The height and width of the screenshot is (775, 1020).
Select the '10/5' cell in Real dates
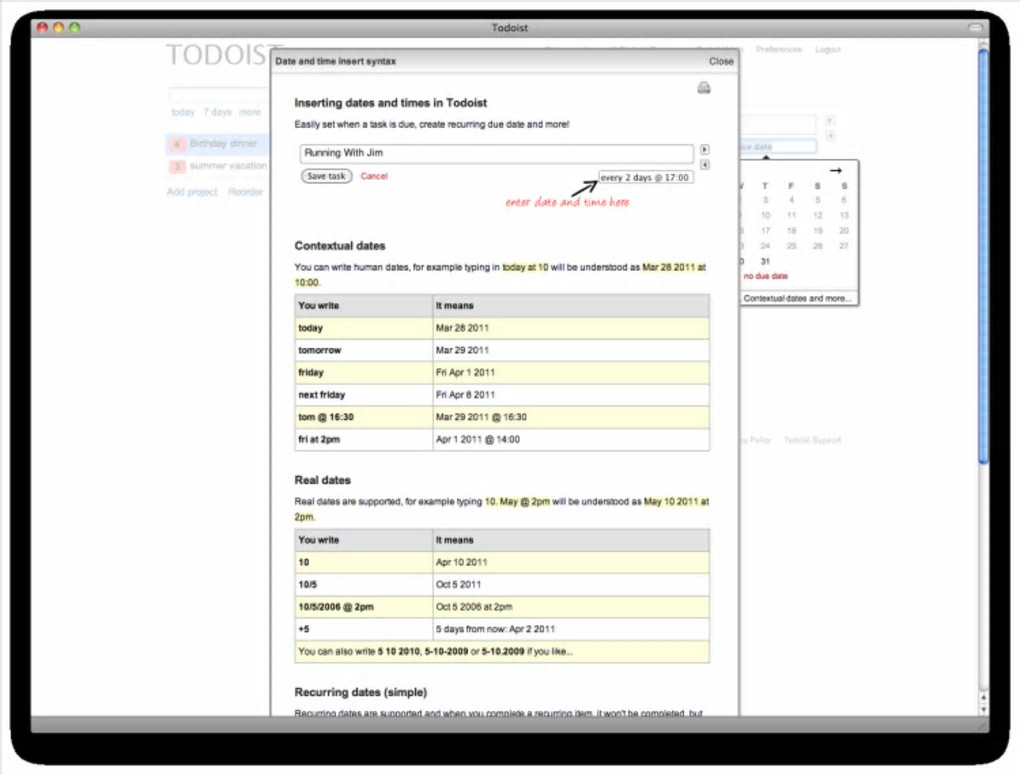tap(363, 584)
